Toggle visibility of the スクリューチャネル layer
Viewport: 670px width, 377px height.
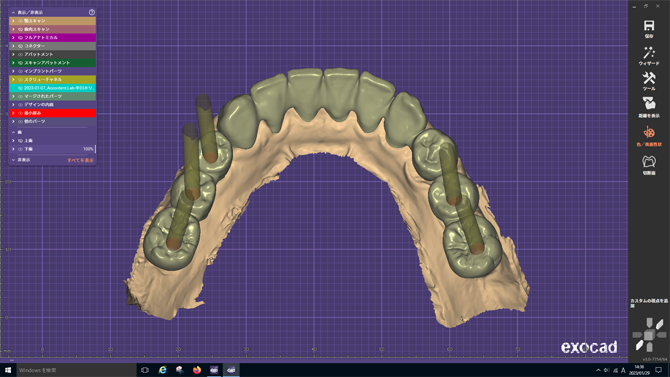pyautogui.click(x=20, y=80)
